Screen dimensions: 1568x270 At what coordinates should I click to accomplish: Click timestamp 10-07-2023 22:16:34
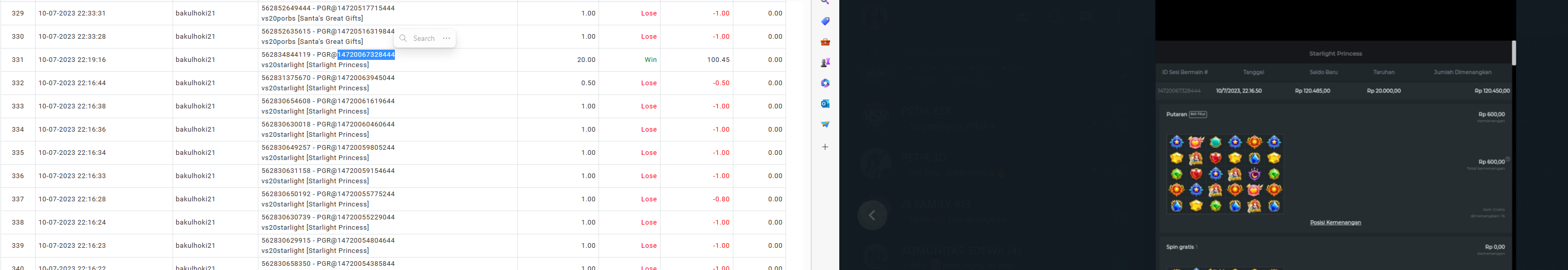point(72,153)
